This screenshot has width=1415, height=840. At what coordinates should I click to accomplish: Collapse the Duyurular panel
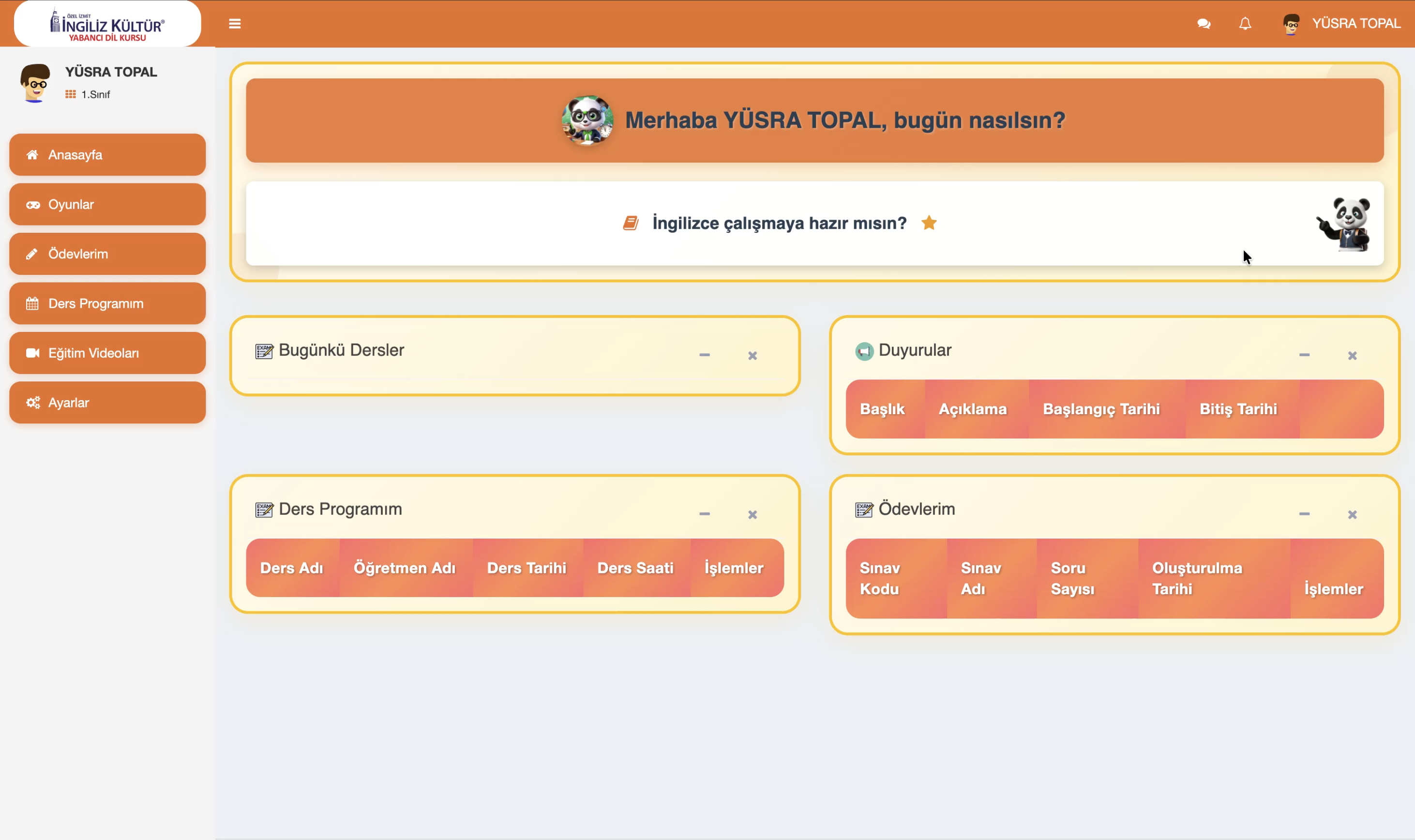(x=1305, y=356)
